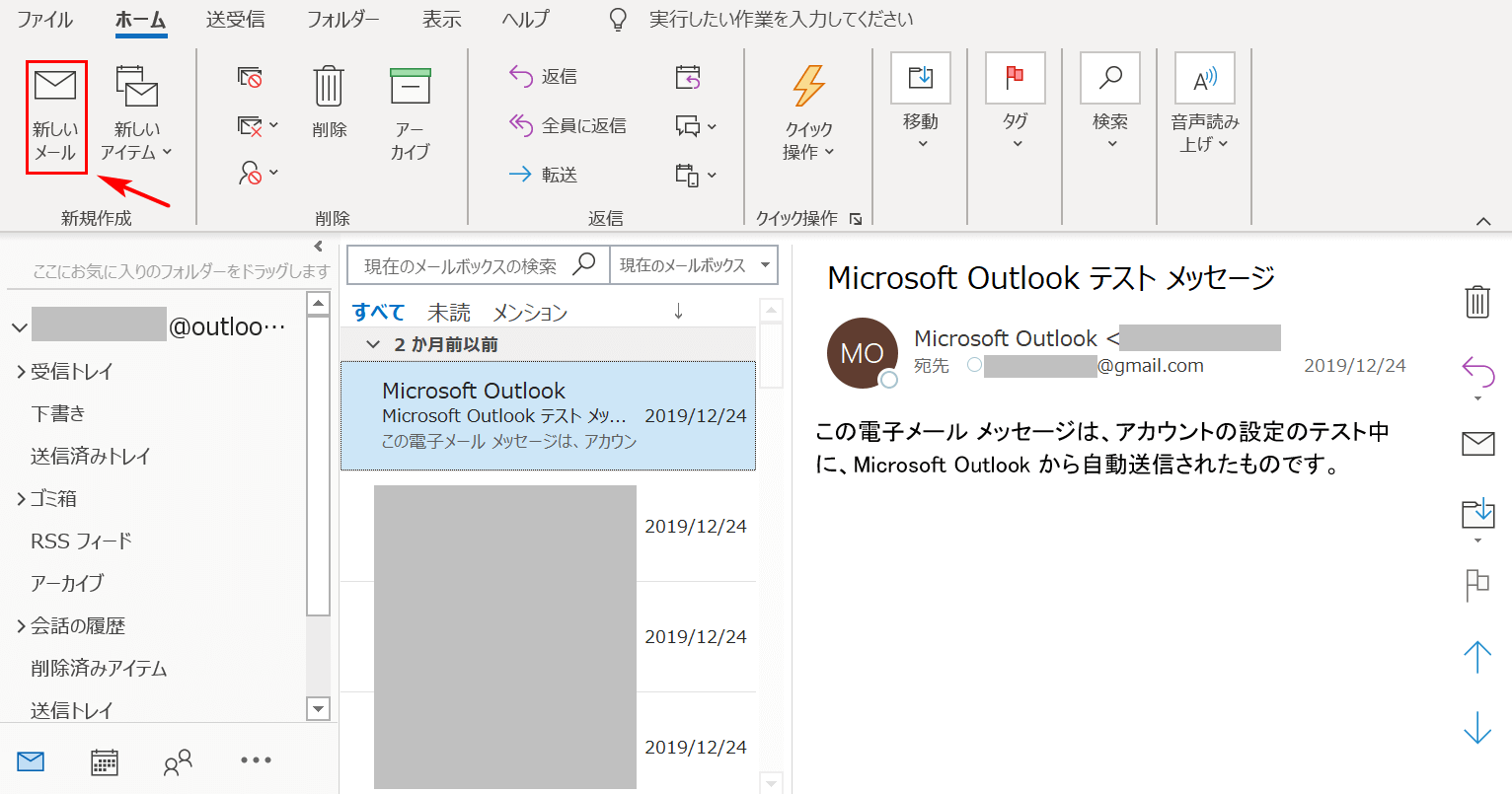Click the Archive (アーカイブ) ribbon icon
Image resolution: width=1512 pixels, height=794 pixels.
410,88
